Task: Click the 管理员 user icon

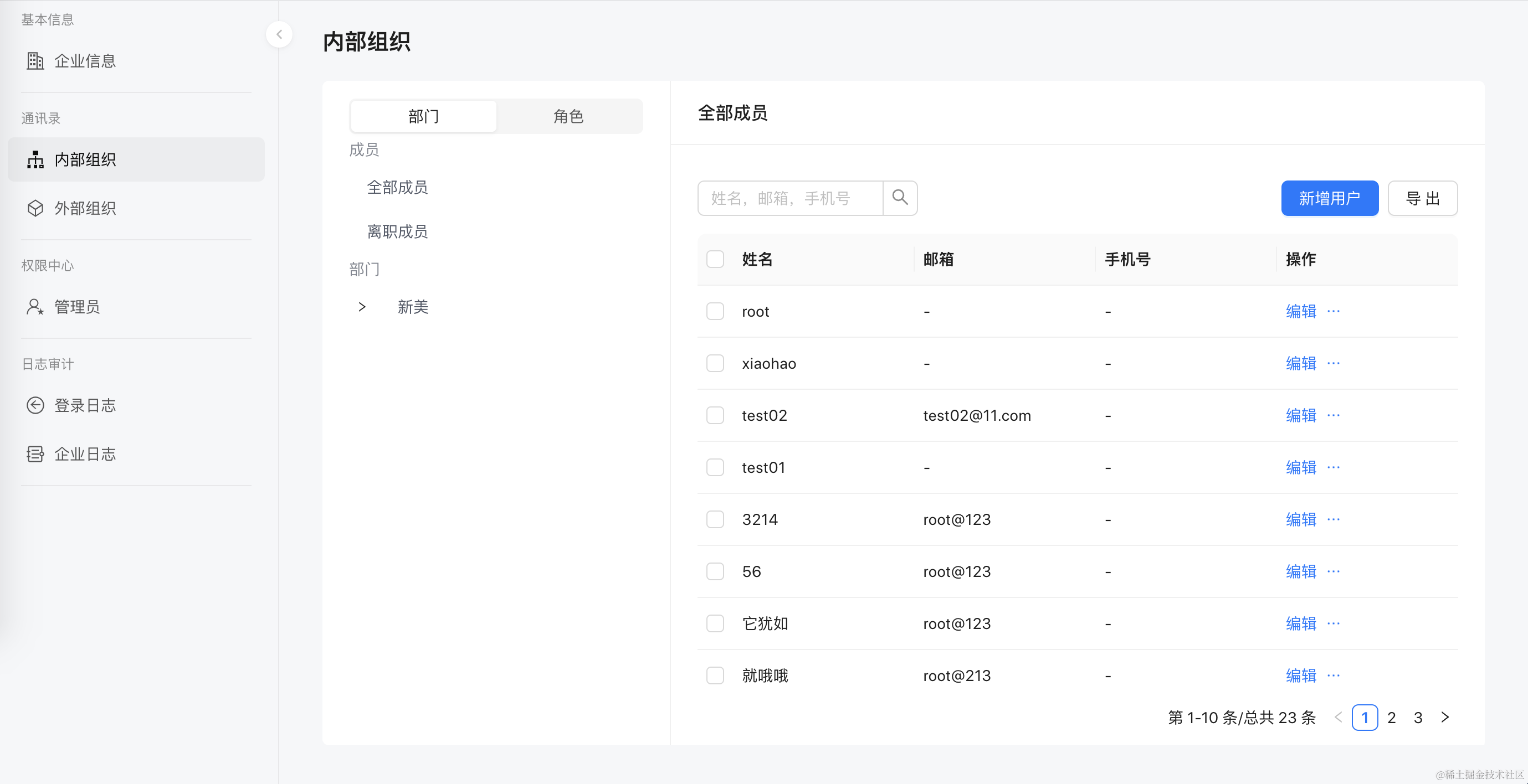Action: (35, 306)
